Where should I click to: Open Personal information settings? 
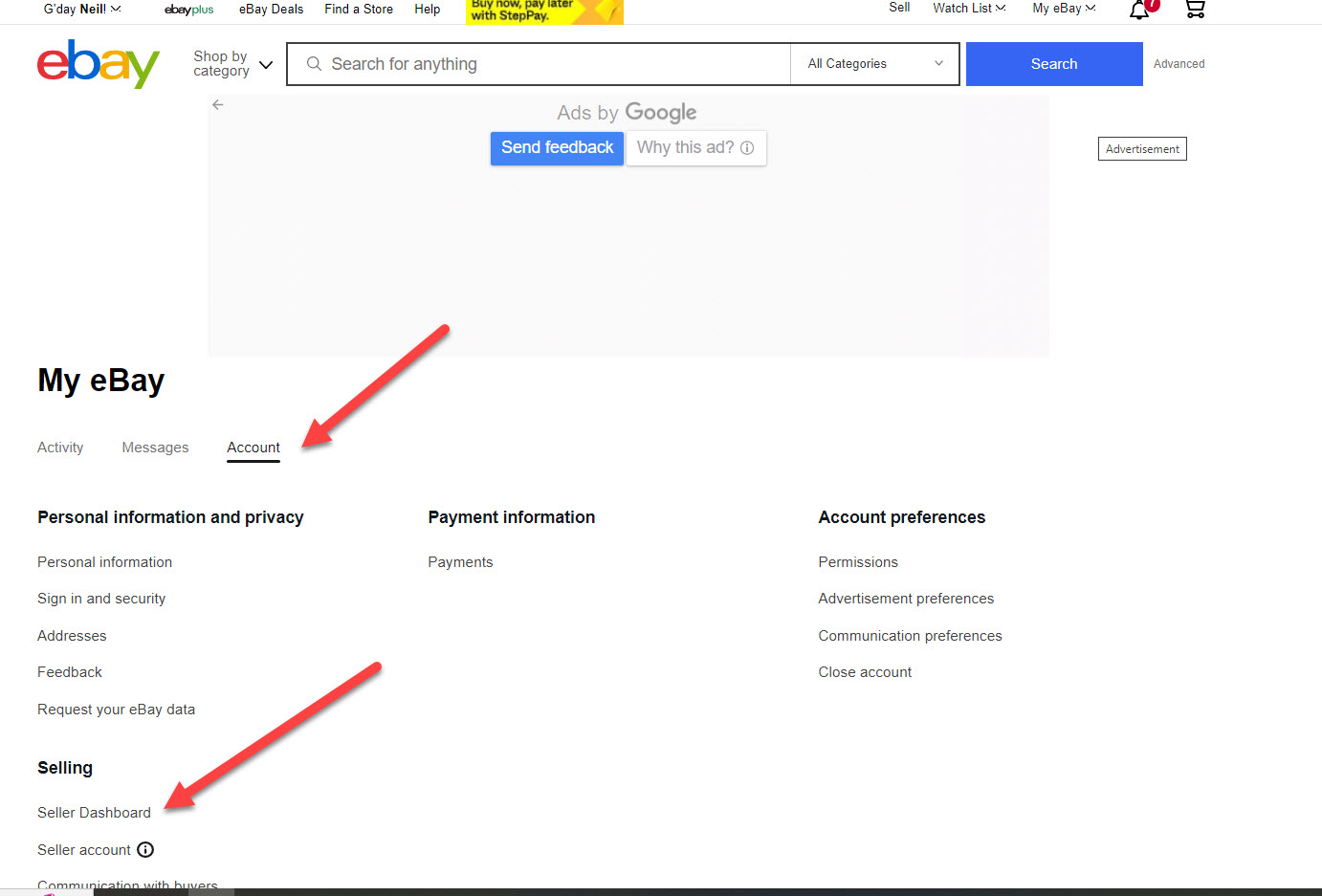coord(104,562)
